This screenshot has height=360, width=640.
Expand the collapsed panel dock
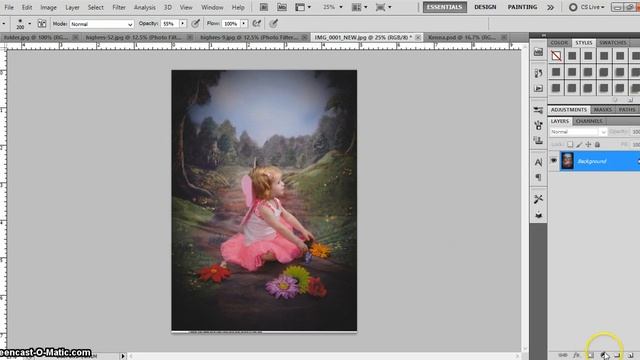pos(544,36)
